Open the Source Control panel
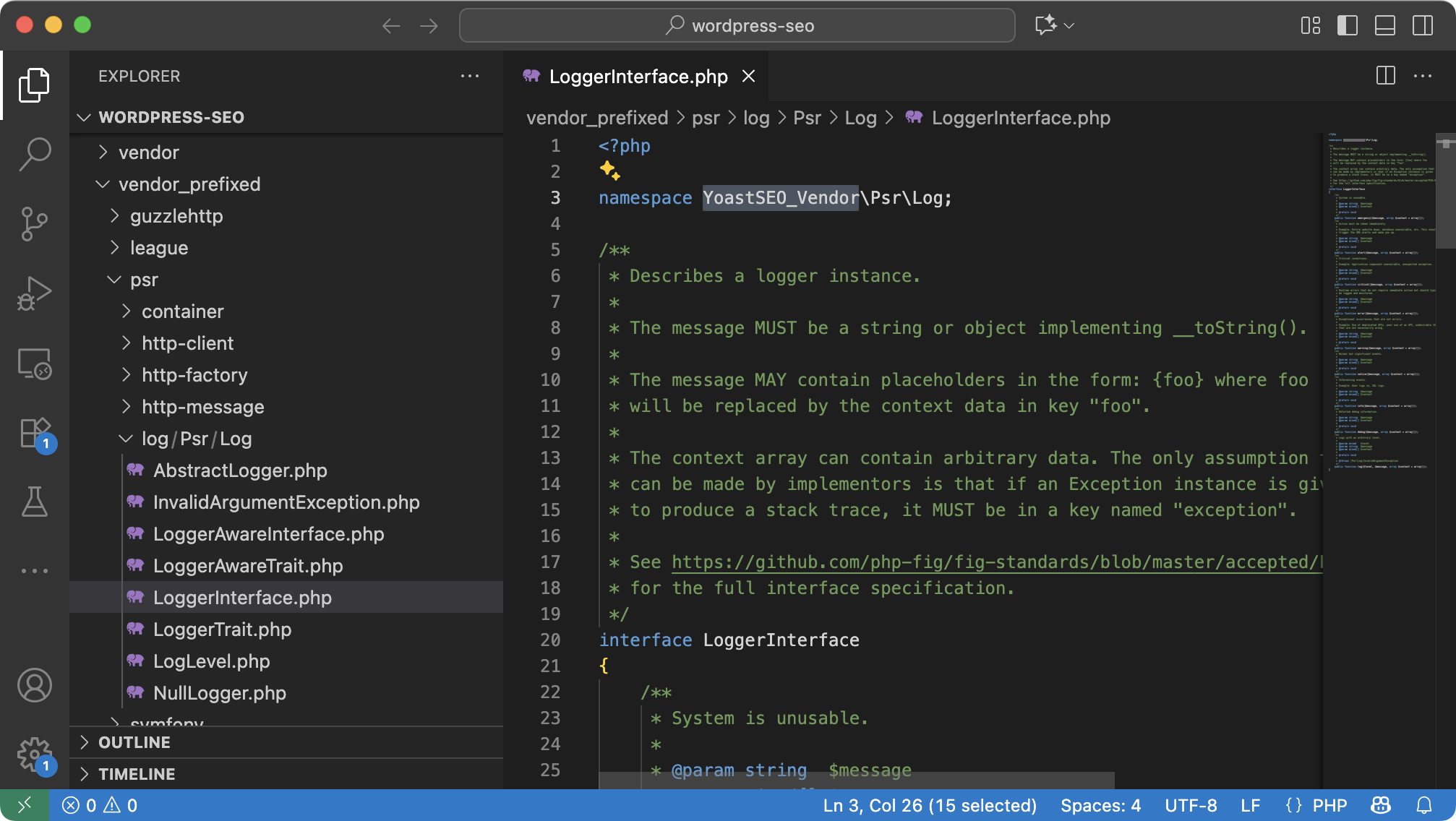 34,224
